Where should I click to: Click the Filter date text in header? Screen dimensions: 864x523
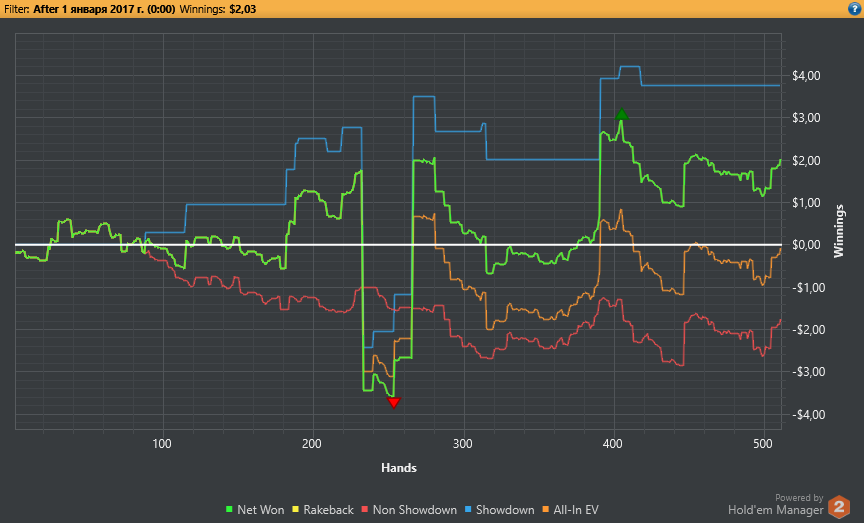pos(104,9)
